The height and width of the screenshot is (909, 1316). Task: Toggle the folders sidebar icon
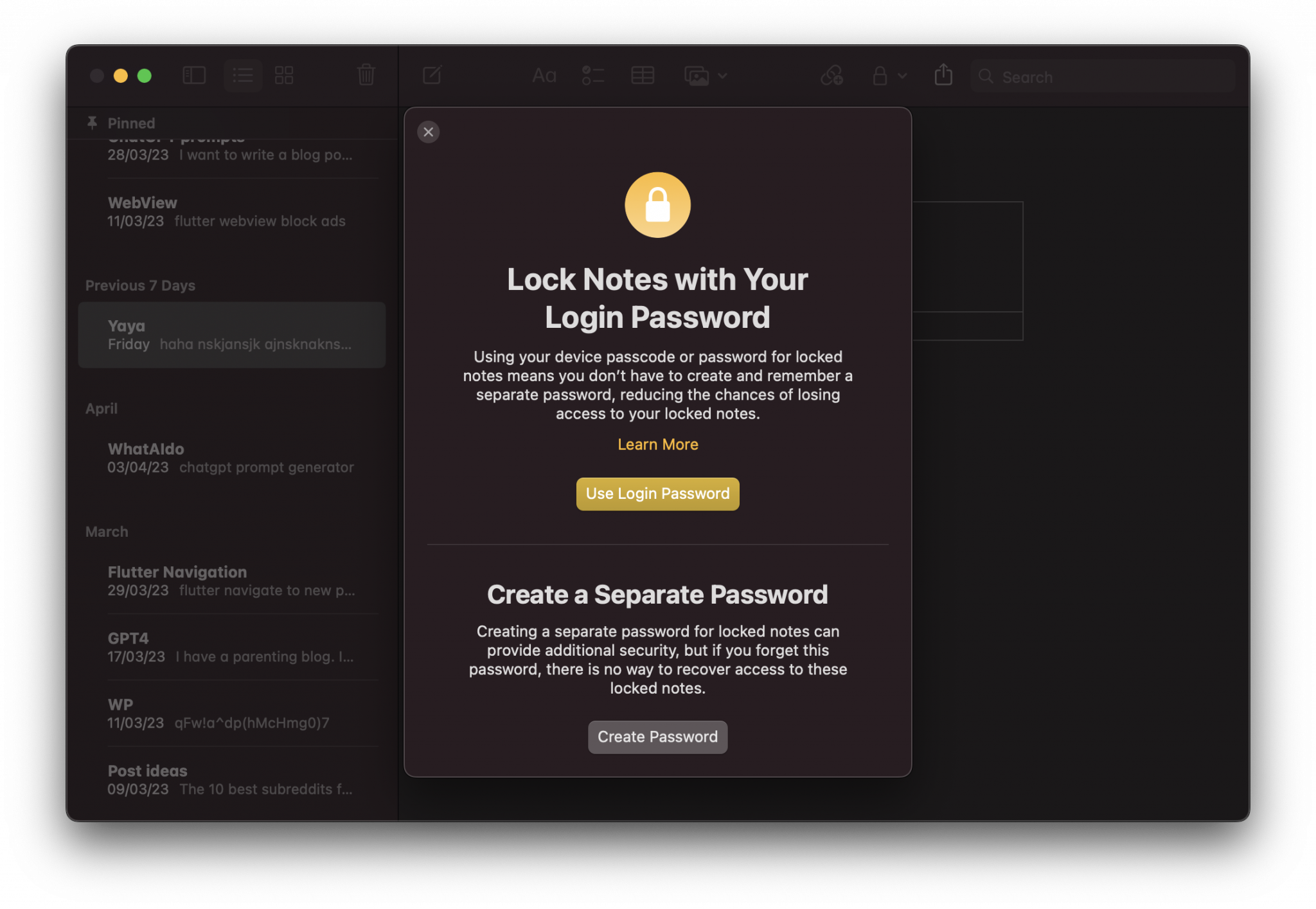pos(193,76)
